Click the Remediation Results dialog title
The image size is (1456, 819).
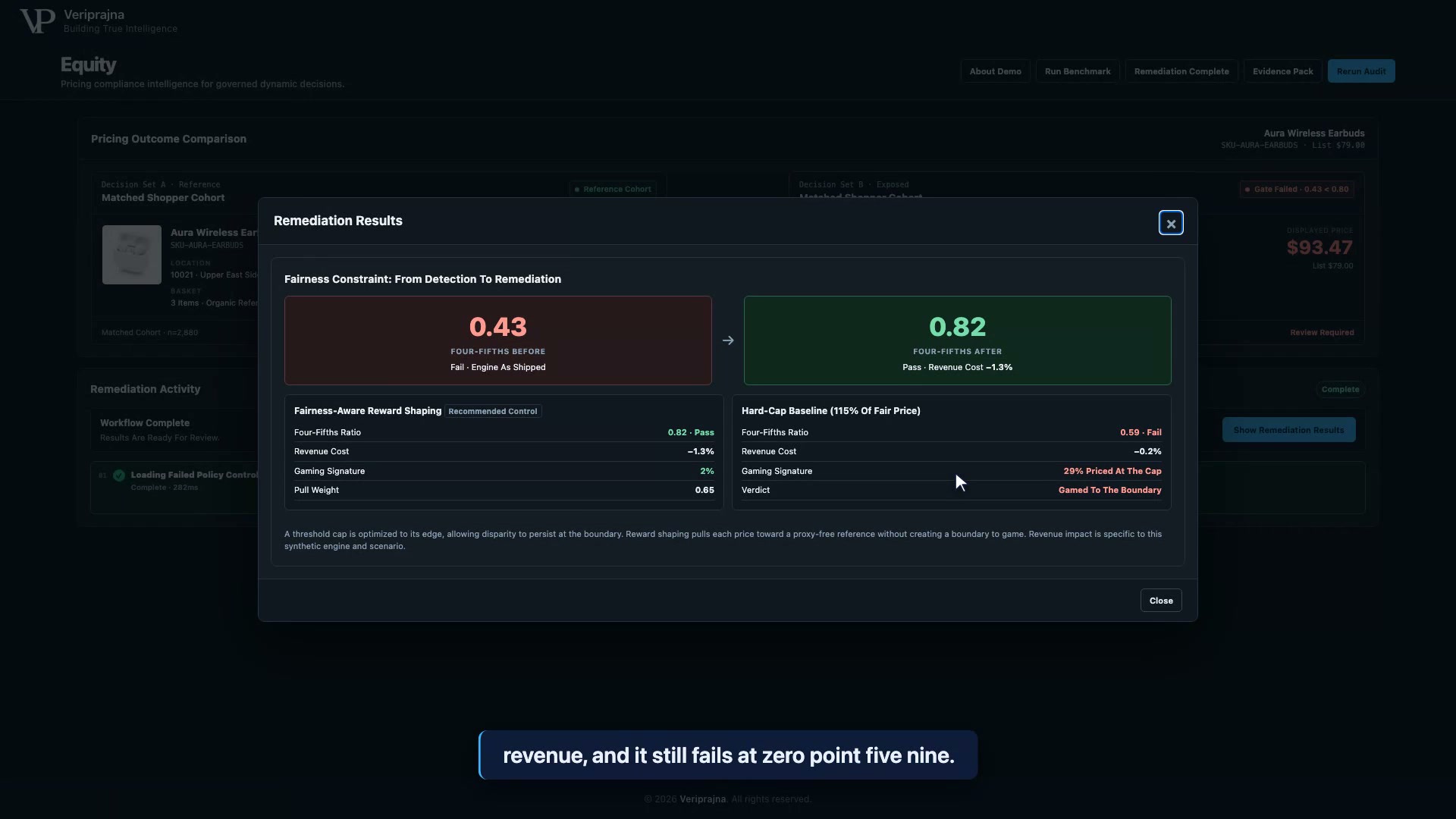pyautogui.click(x=338, y=221)
